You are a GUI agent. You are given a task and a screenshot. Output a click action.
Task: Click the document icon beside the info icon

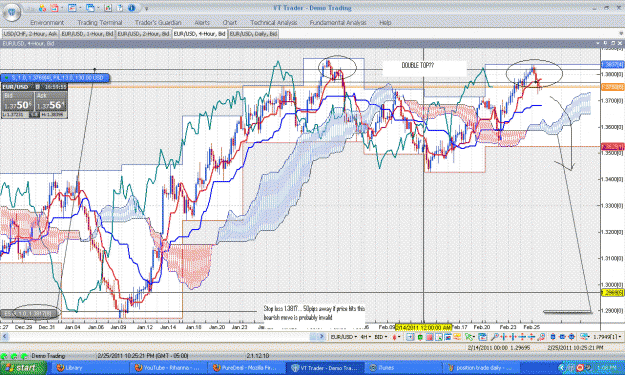tap(120, 8)
